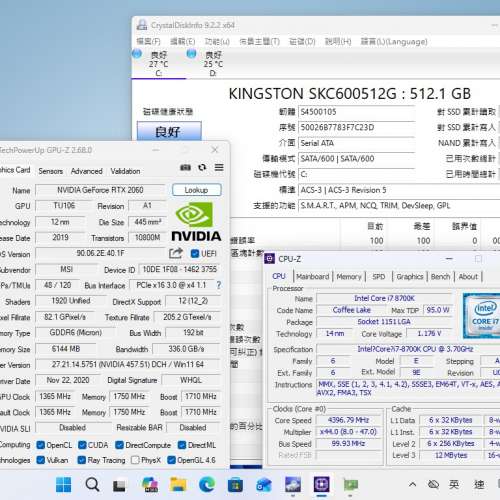
Task: Toggle the DirectML checkbox
Action: point(182,445)
